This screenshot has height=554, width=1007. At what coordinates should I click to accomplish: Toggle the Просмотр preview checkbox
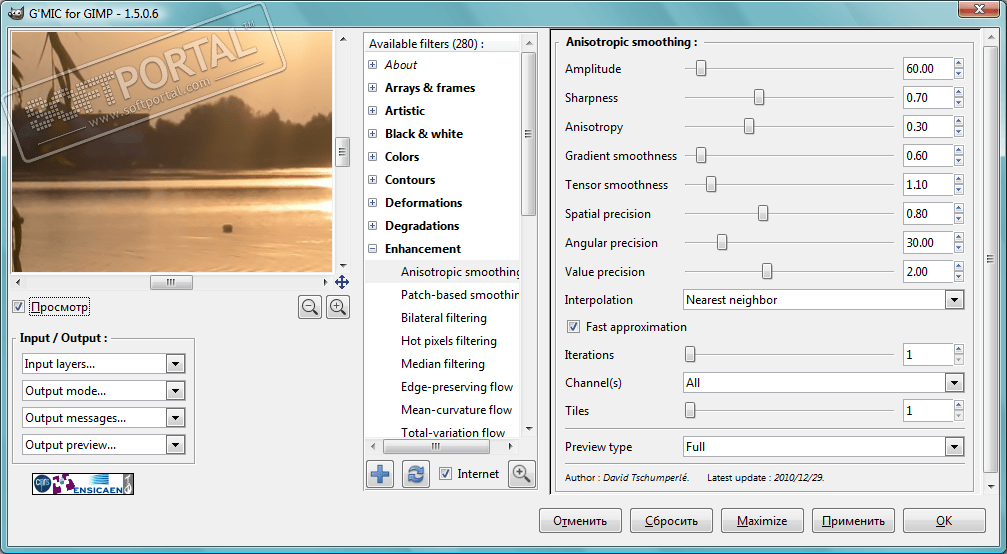click(x=19, y=307)
